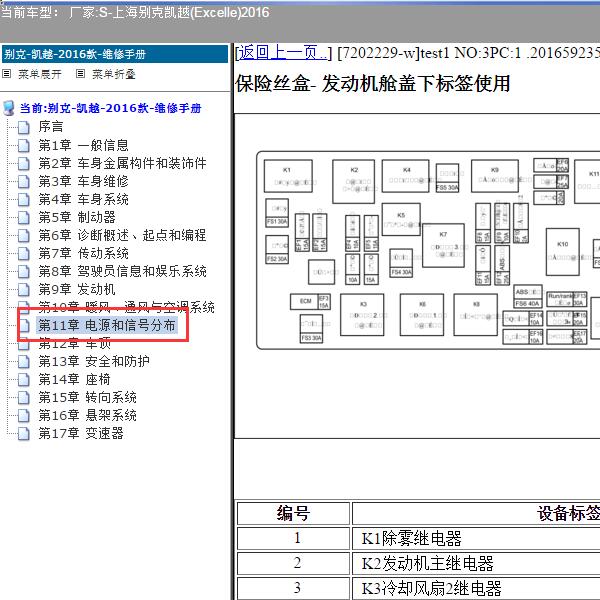Click the page icon beside 第6章 诊断概述
Image resolution: width=600 pixels, height=600 pixels.
[24, 236]
